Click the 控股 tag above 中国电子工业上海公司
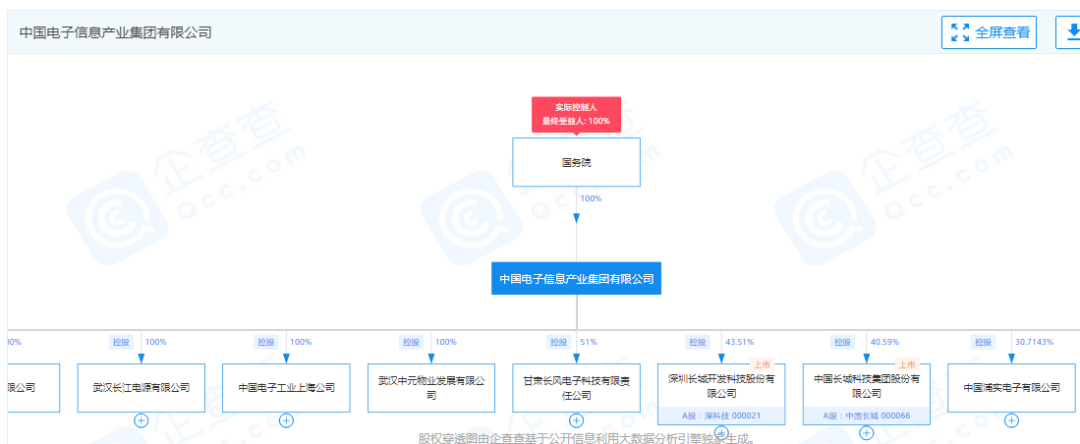This screenshot has height=444, width=1080. (x=266, y=341)
